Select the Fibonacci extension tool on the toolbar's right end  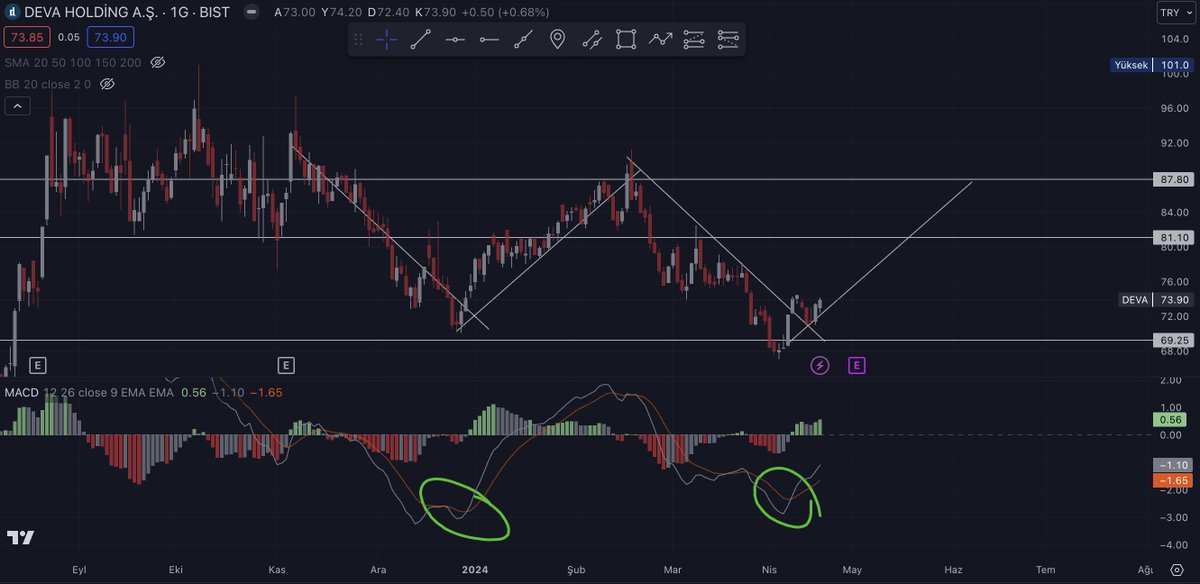click(x=728, y=40)
